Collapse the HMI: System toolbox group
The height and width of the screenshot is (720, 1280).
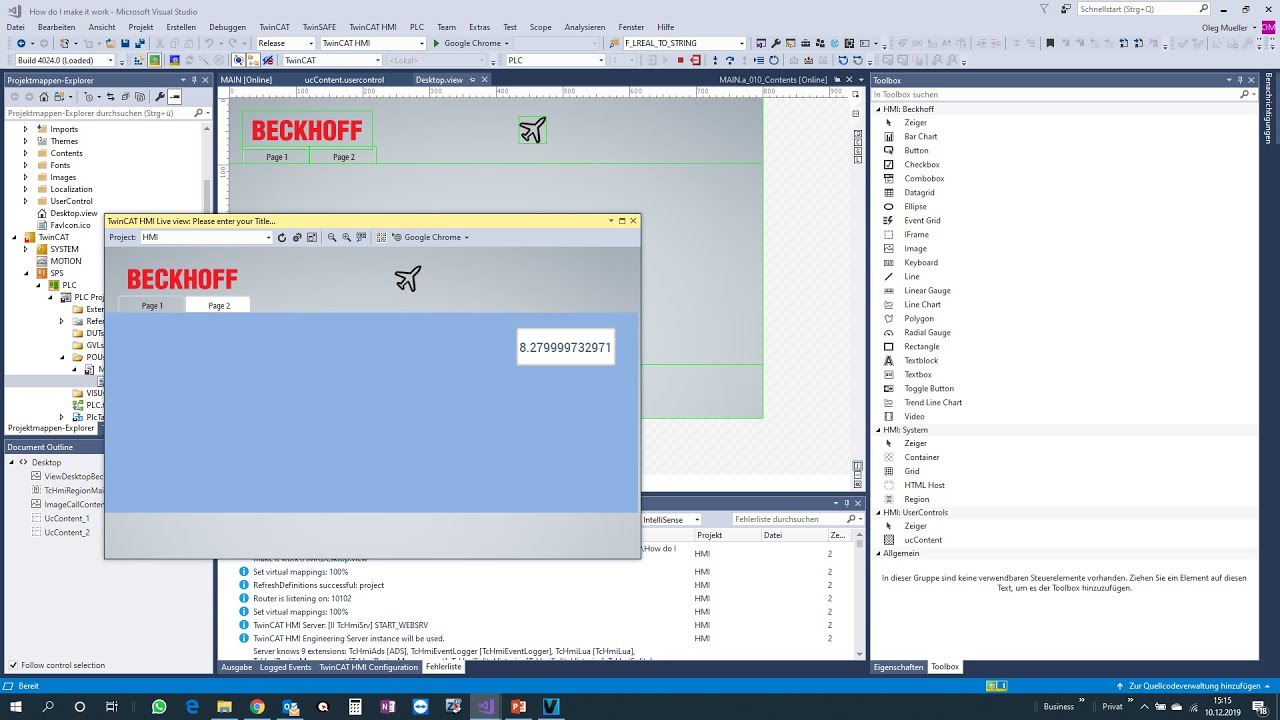point(879,430)
